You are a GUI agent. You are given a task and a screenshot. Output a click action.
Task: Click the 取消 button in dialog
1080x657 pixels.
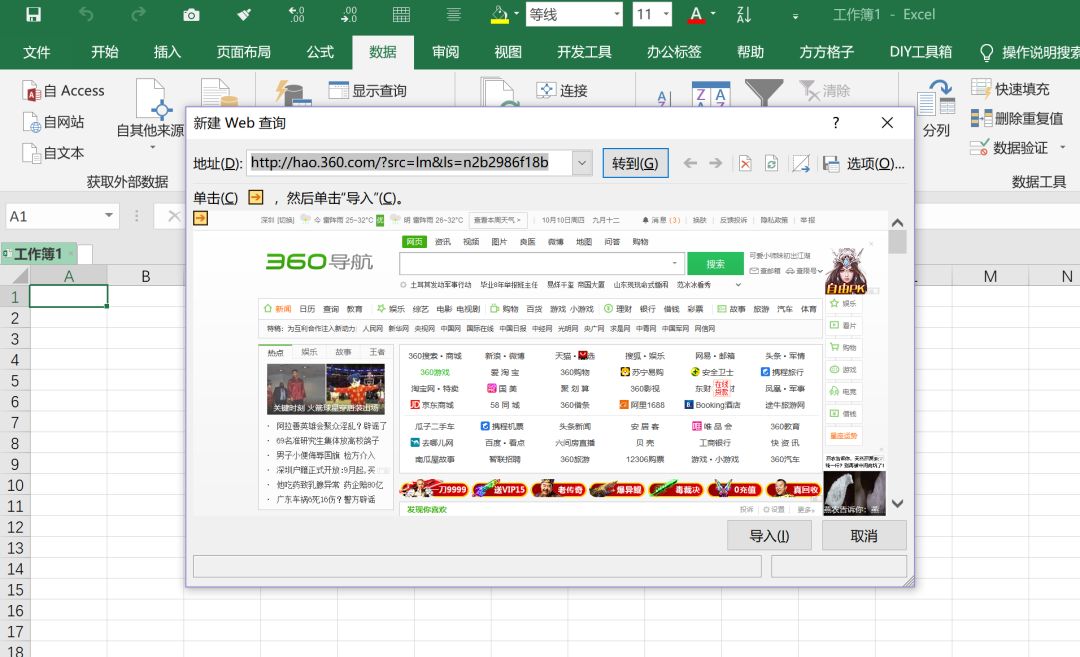[864, 535]
